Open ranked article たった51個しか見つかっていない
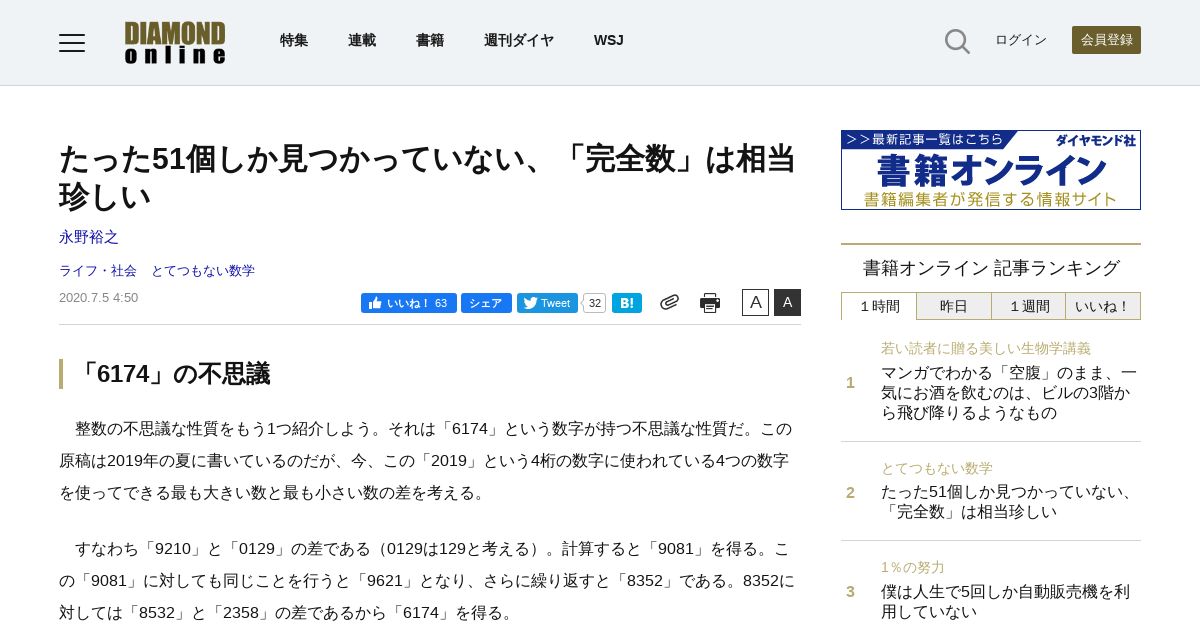Screen dimensions: 1200x630 click(1009, 502)
